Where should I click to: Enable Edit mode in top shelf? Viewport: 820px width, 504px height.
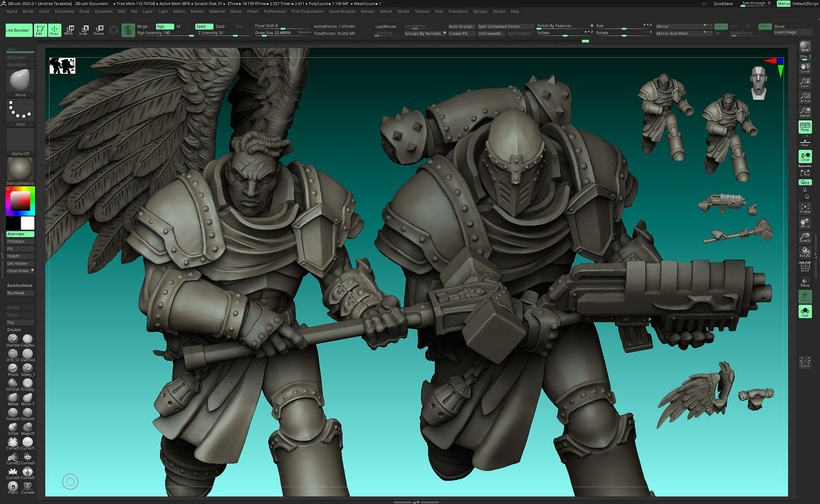click(40, 30)
